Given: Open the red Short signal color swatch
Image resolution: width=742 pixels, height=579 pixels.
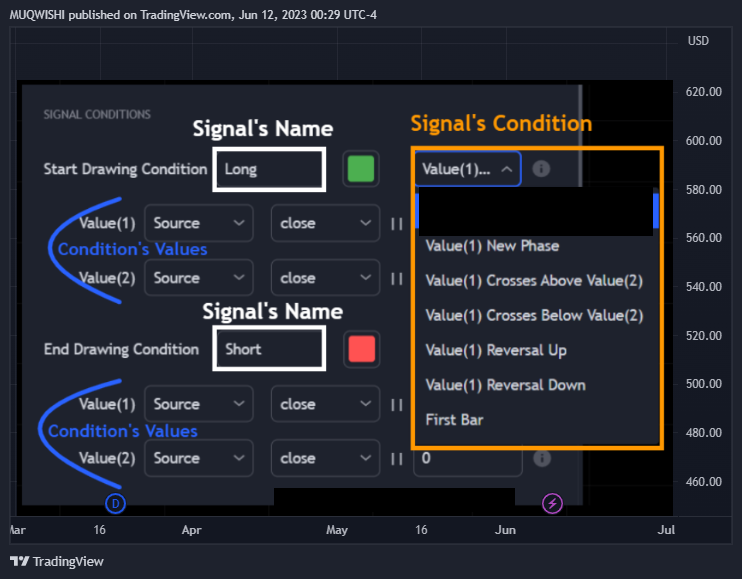Looking at the screenshot, I should pyautogui.click(x=362, y=349).
